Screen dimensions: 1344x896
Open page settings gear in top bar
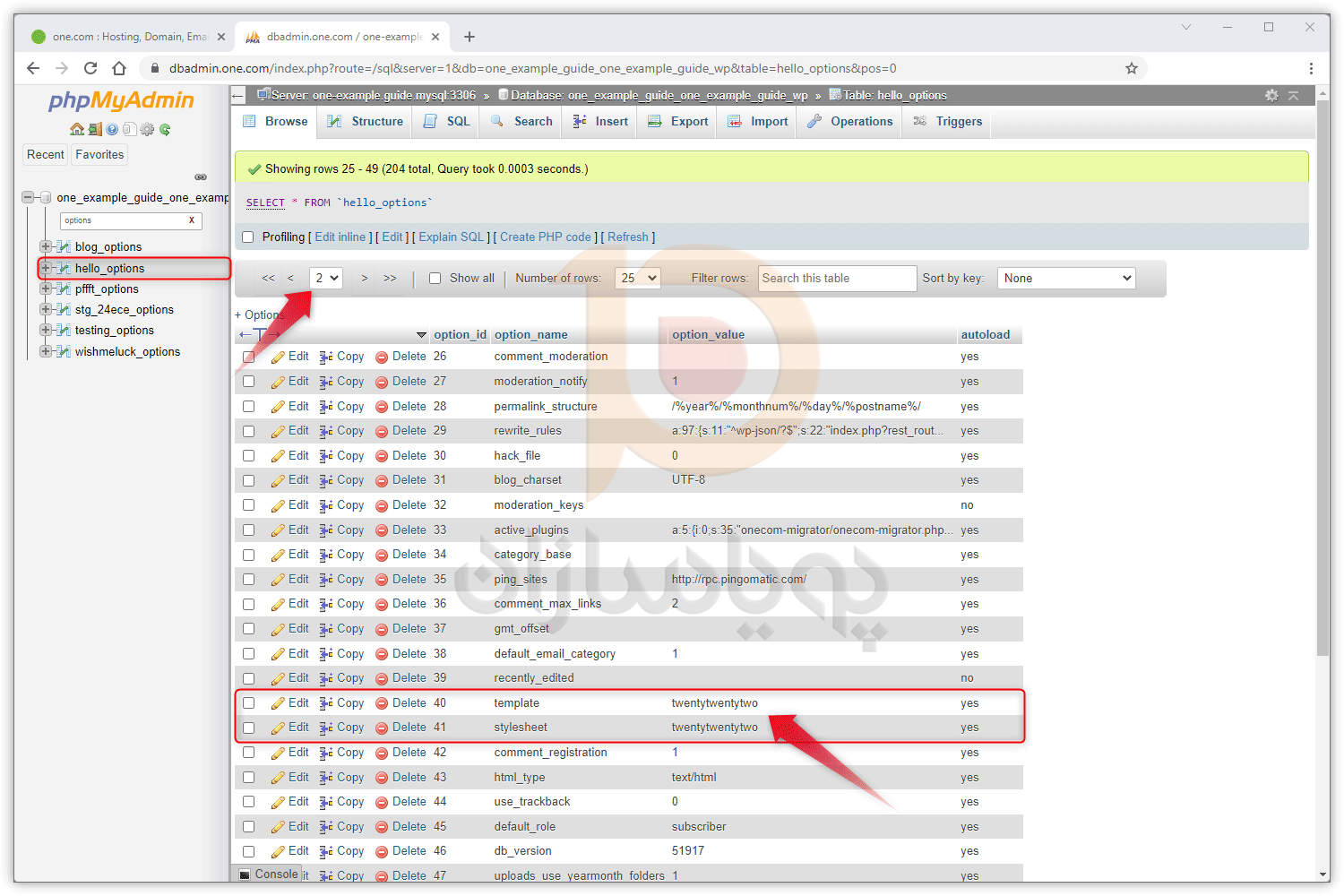tap(1271, 95)
